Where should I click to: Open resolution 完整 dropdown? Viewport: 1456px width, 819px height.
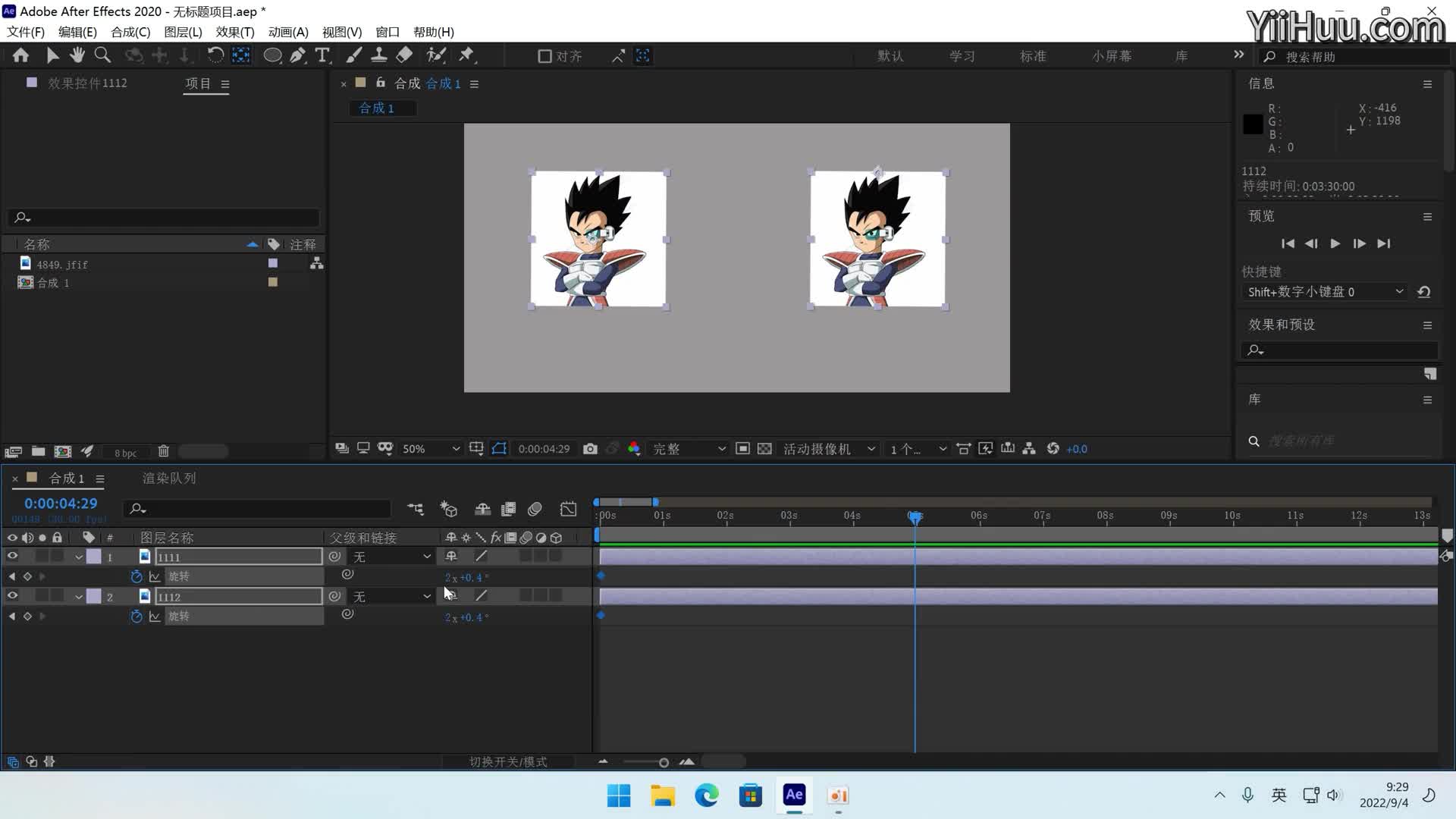point(689,449)
